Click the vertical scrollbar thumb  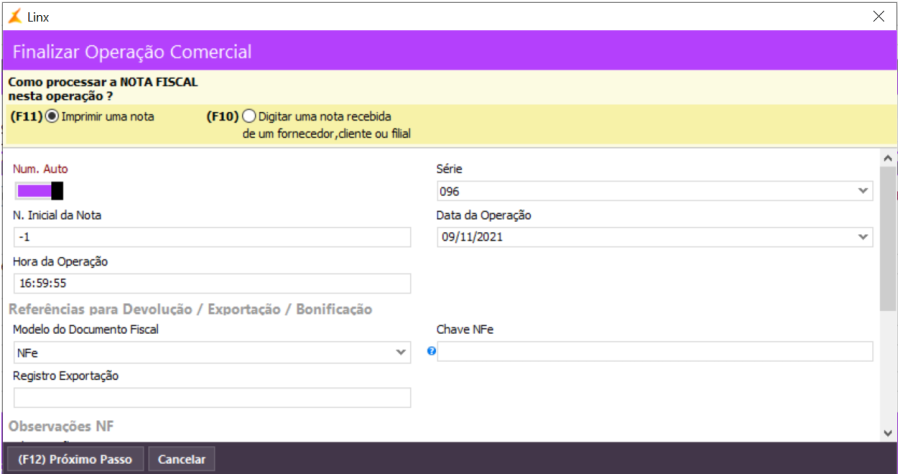coord(888,239)
